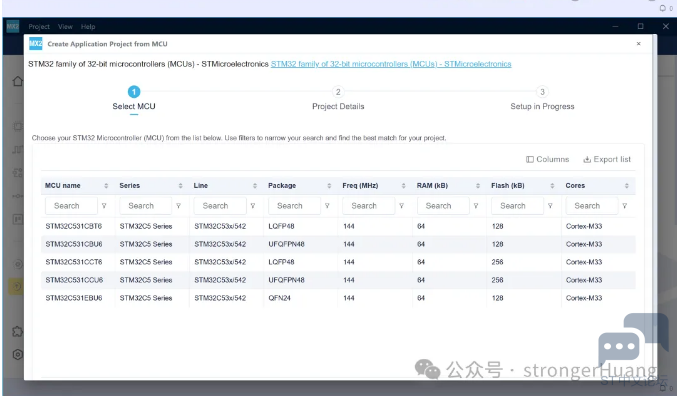Open filter options for Line
This screenshot has width=677, height=396.
click(253, 206)
